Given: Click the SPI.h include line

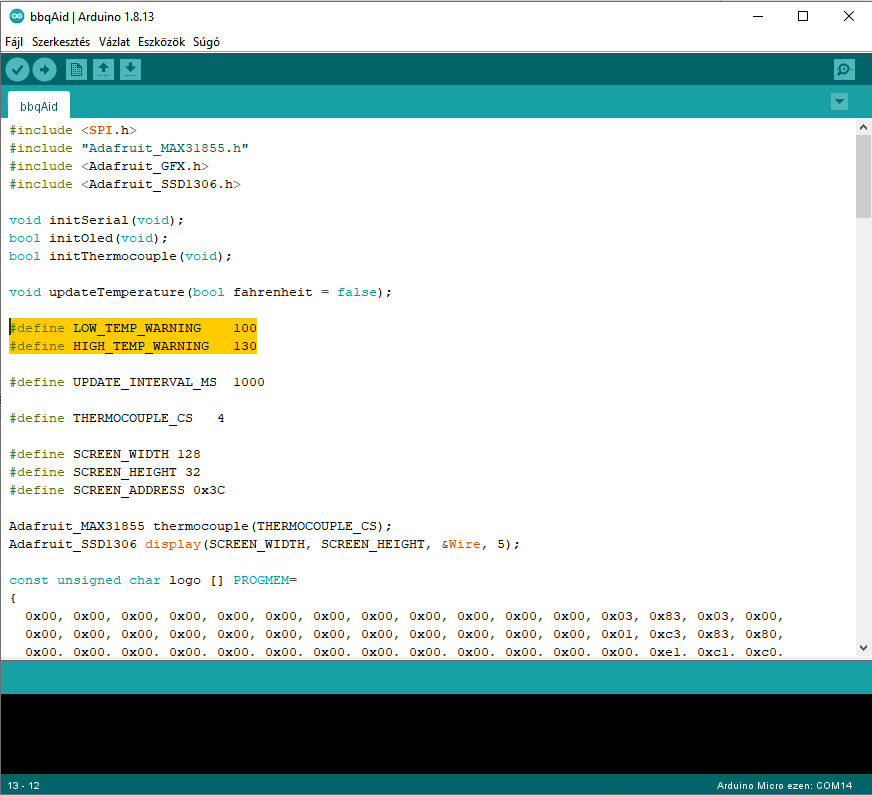Looking at the screenshot, I should [x=73, y=130].
